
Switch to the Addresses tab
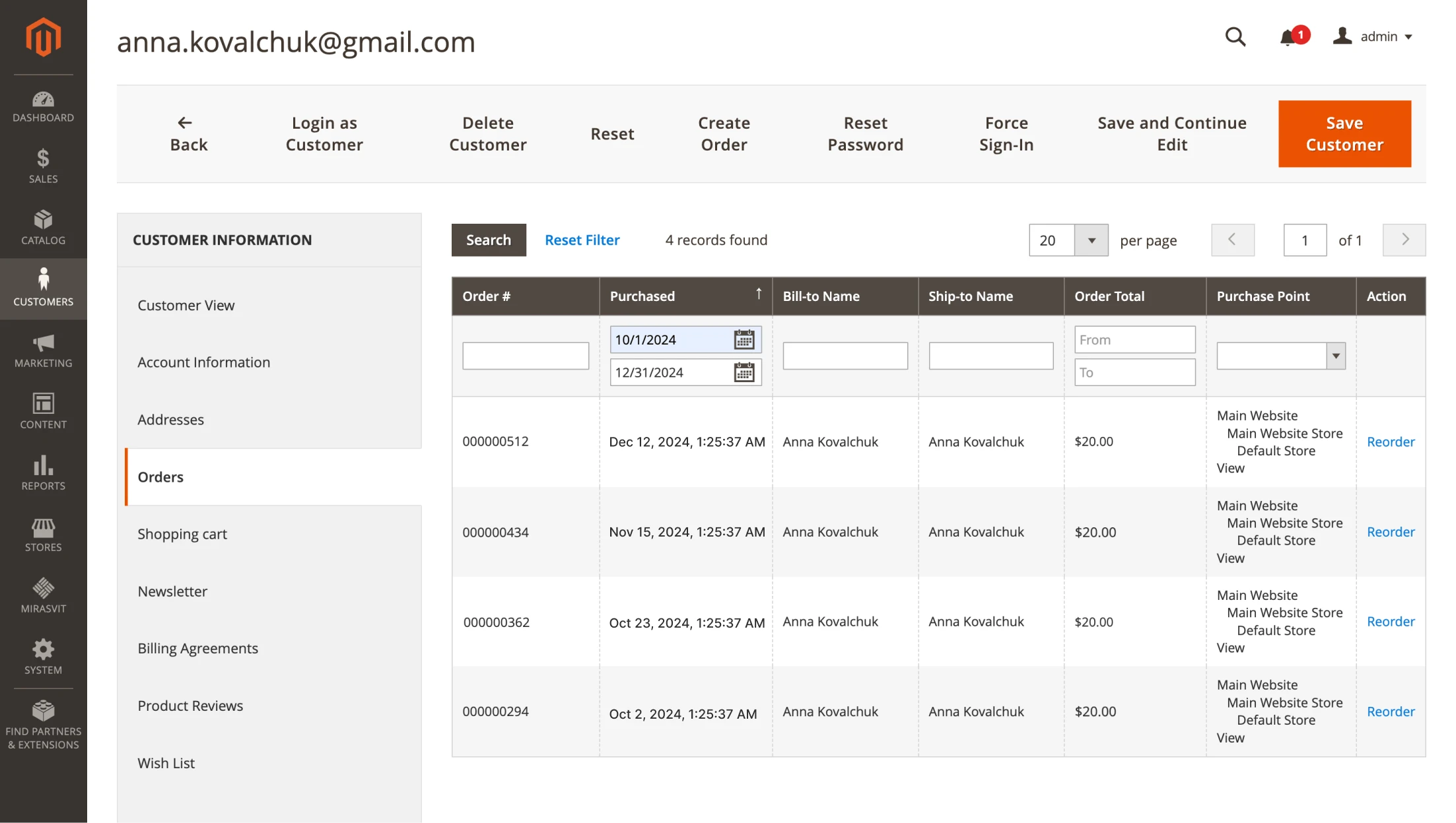pos(170,420)
